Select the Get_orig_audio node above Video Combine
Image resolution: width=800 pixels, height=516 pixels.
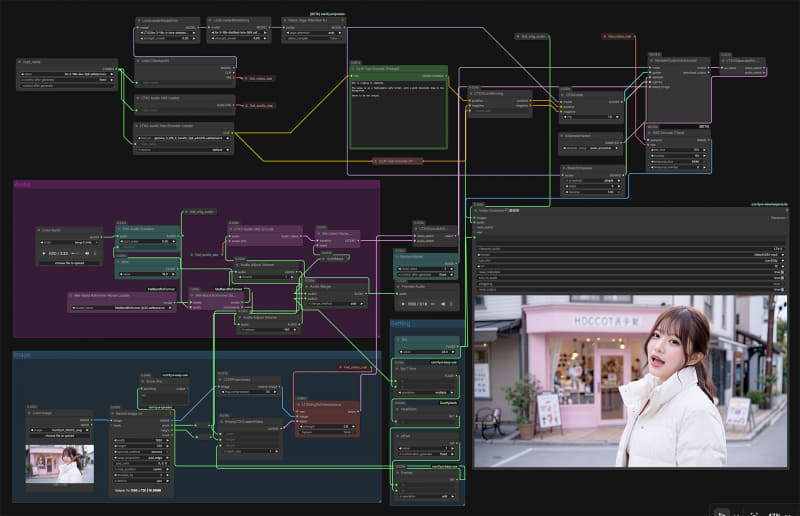(x=532, y=37)
